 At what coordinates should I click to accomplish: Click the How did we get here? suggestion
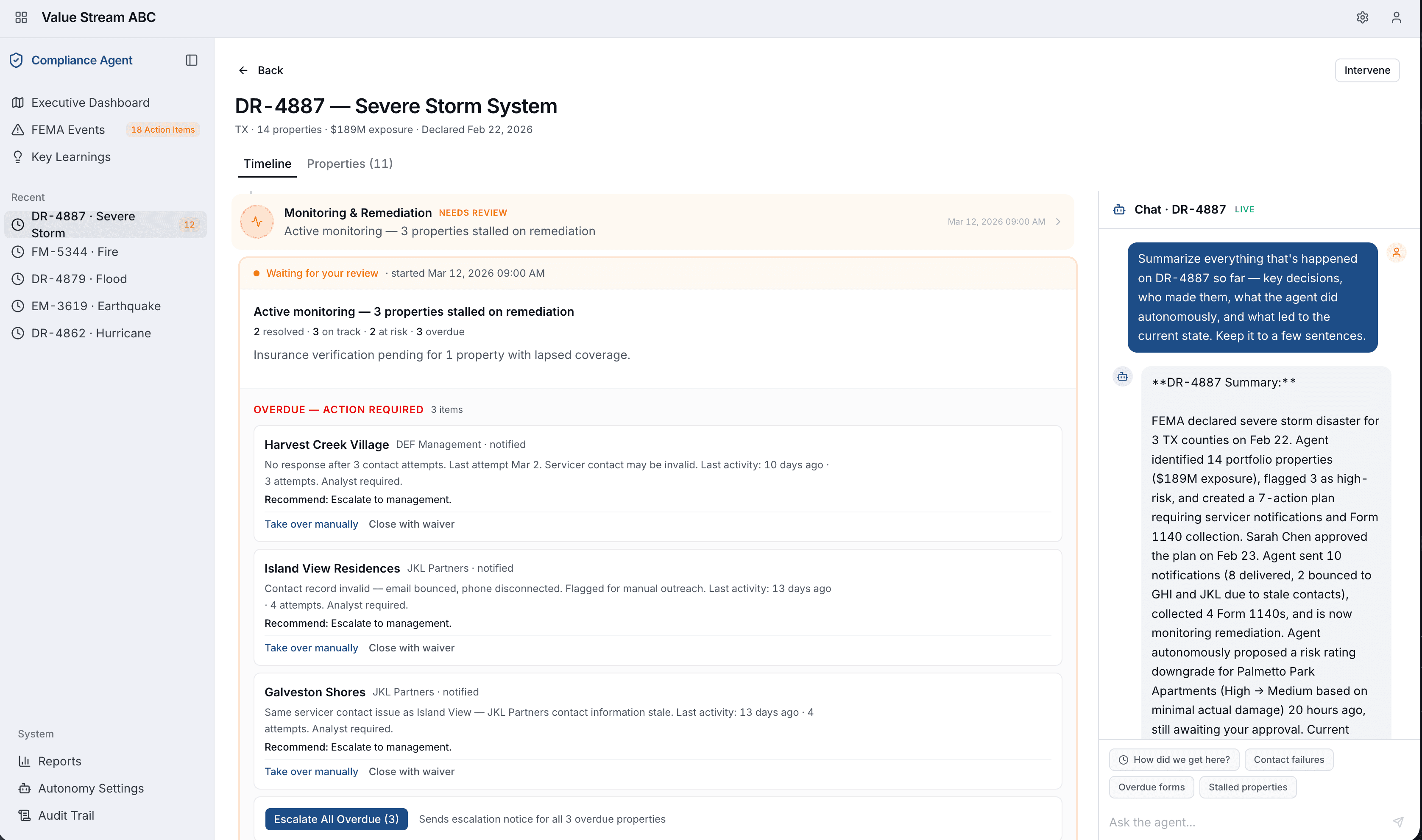1174,759
